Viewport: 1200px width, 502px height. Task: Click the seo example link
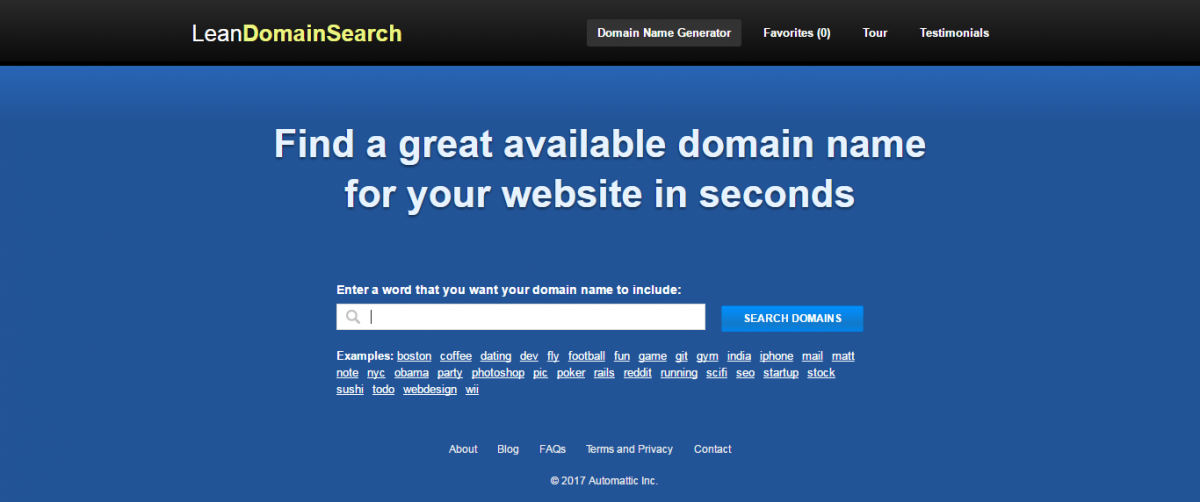coord(746,373)
